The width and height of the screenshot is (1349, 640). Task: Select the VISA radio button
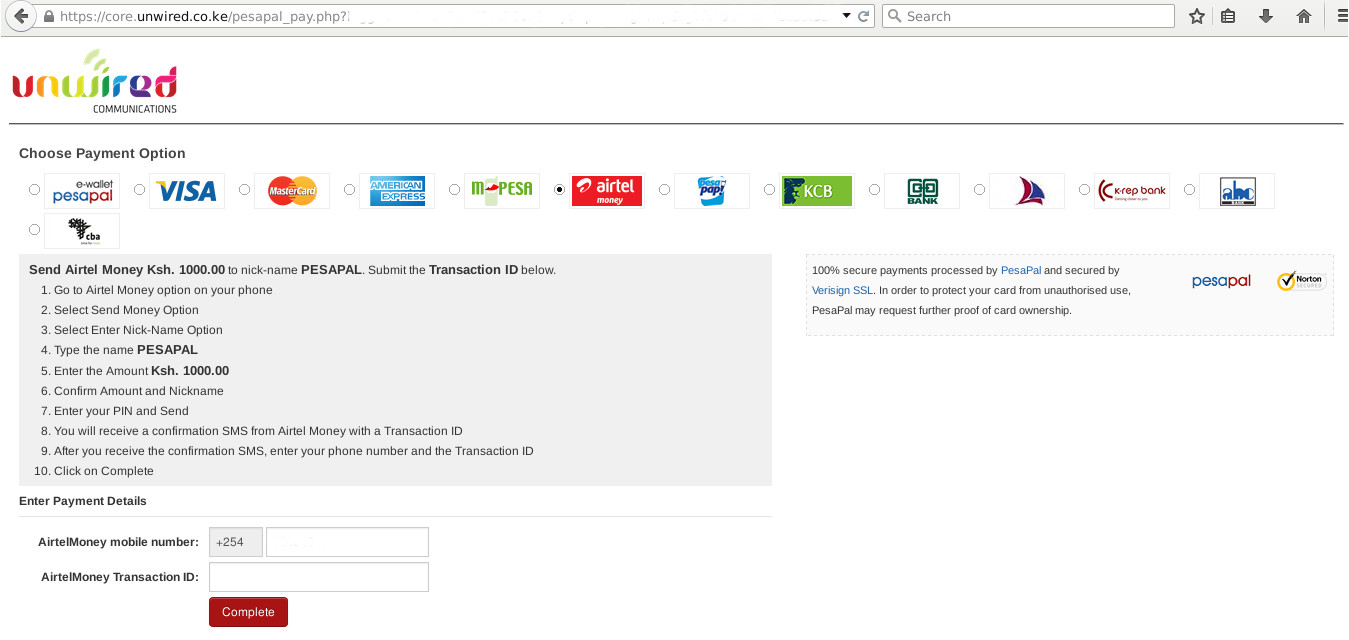pos(140,189)
